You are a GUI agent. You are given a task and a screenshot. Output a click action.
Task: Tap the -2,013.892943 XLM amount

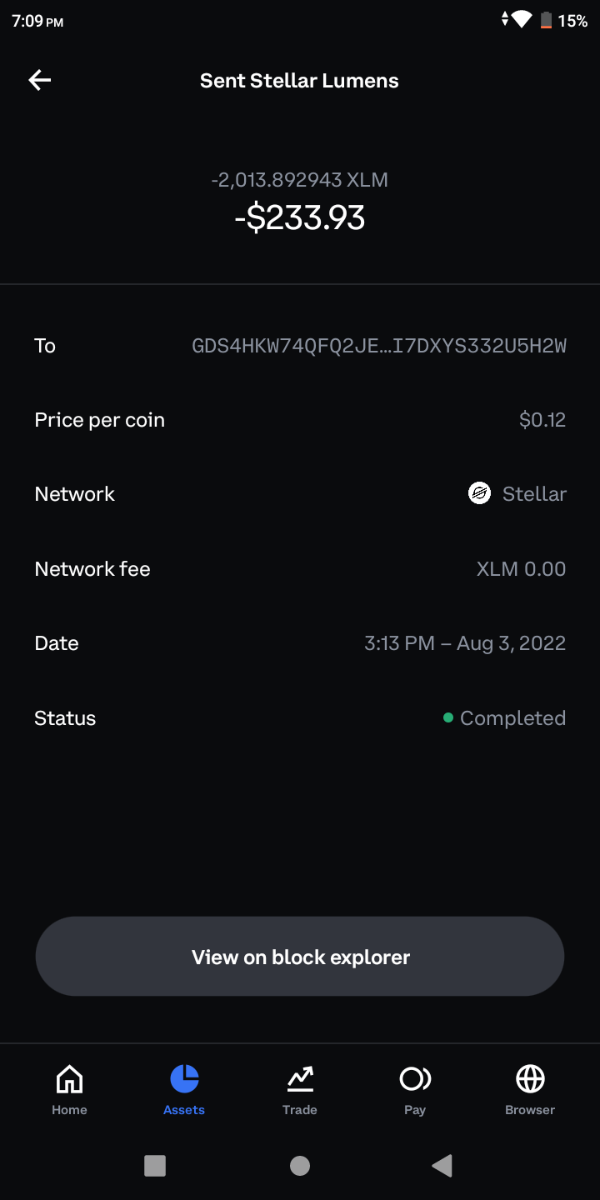(300, 181)
